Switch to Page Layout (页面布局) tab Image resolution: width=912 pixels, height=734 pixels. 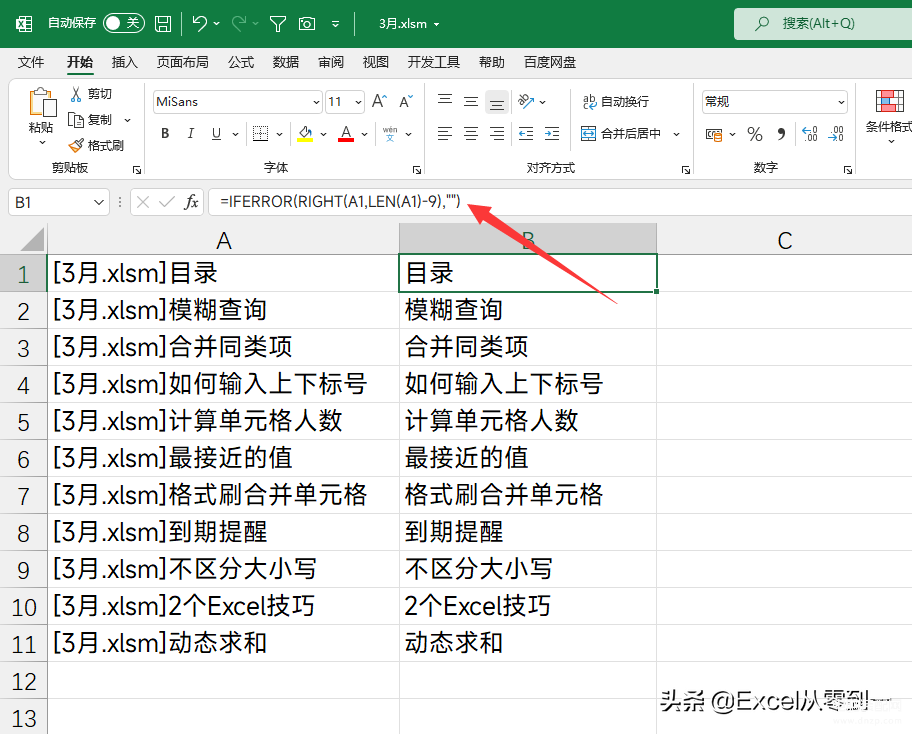[x=183, y=62]
